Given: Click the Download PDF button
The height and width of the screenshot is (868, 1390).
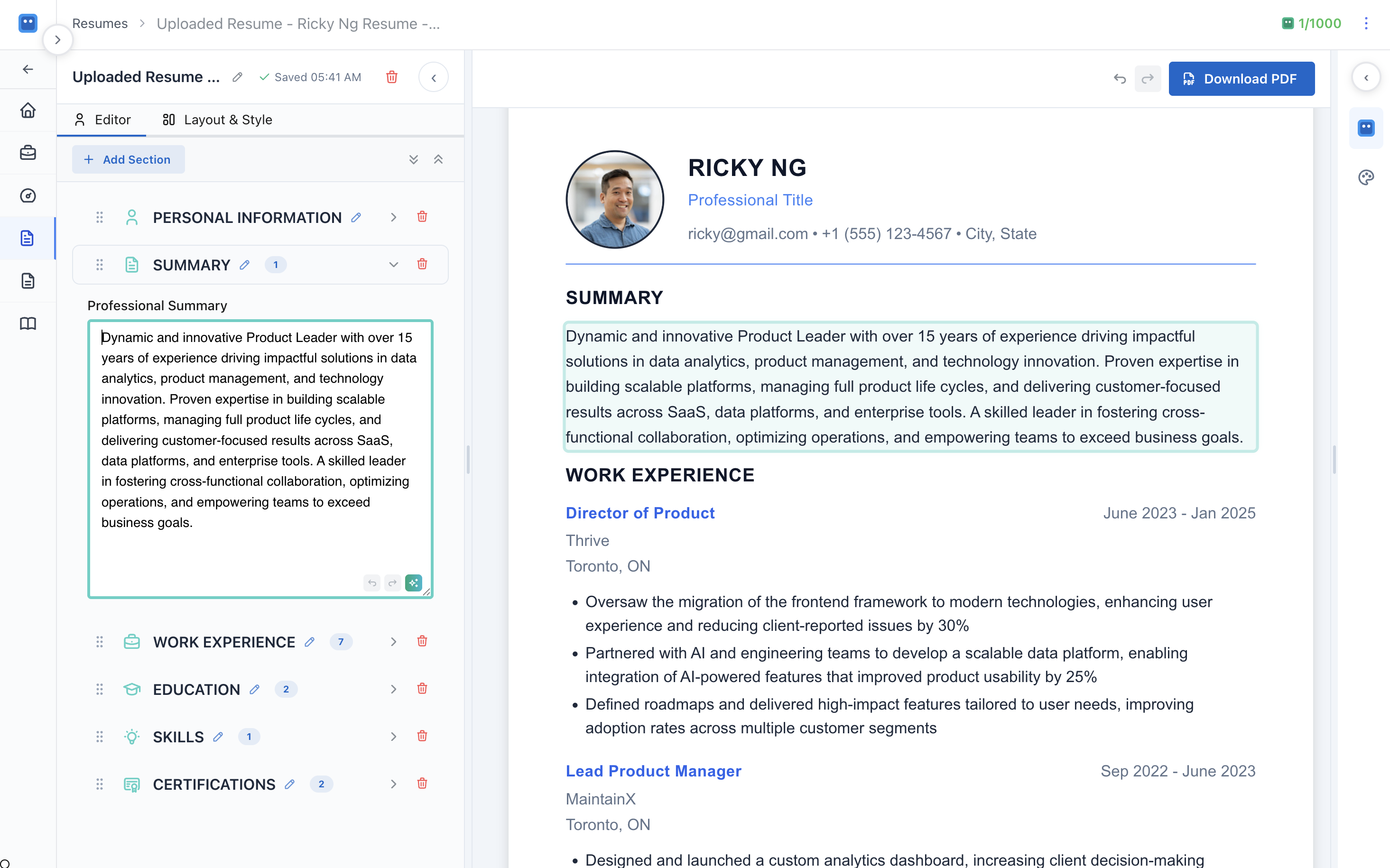Looking at the screenshot, I should (1242, 79).
